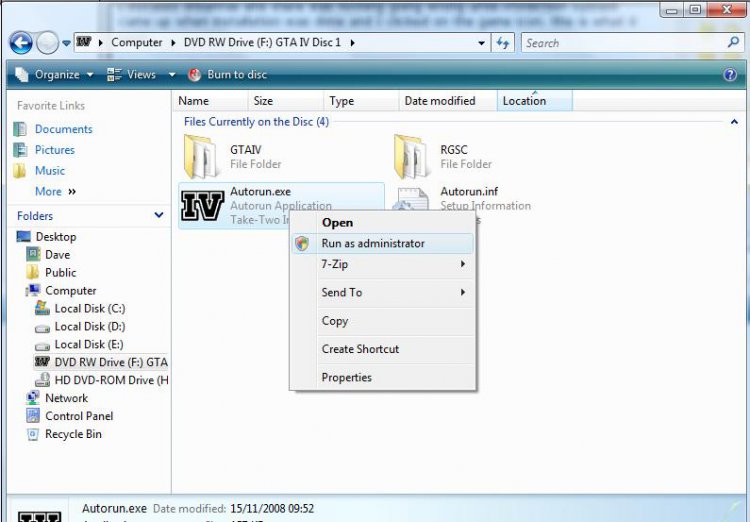
Task: Click the Autorun.exe date 15/11/2008 09:52
Action: [x=272, y=509]
